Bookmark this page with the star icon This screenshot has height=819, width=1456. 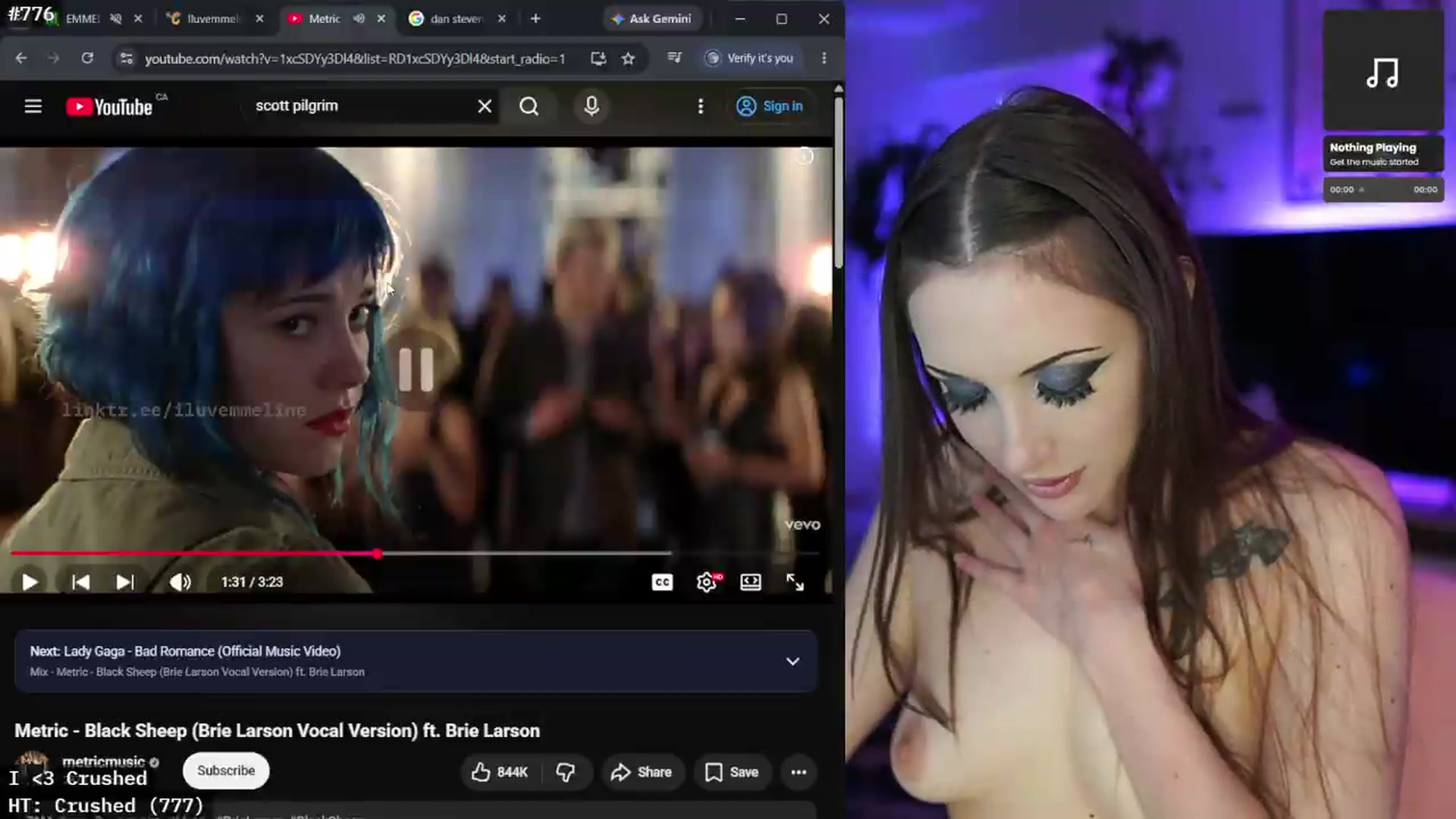628,58
